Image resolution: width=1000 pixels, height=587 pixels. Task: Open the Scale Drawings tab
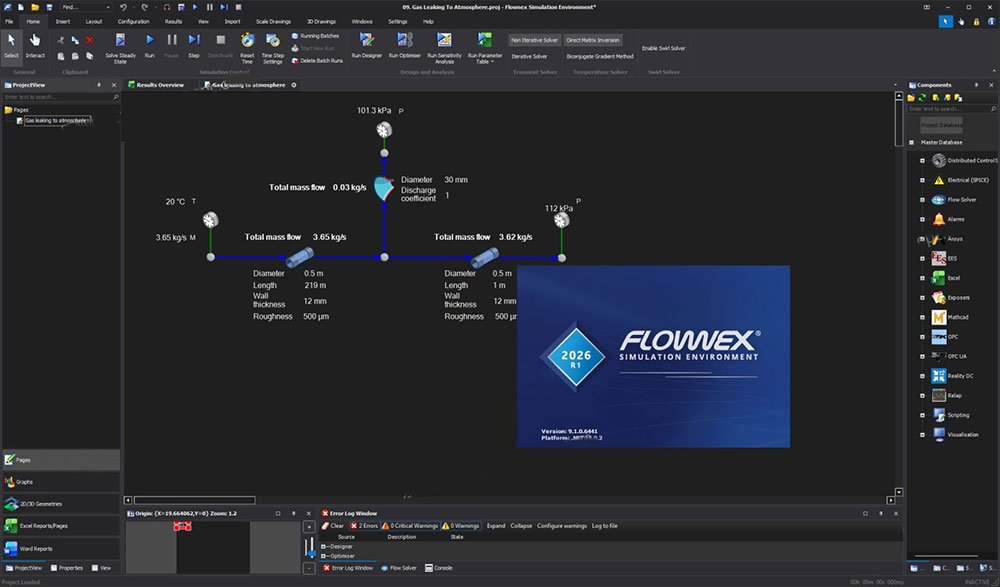tap(273, 22)
